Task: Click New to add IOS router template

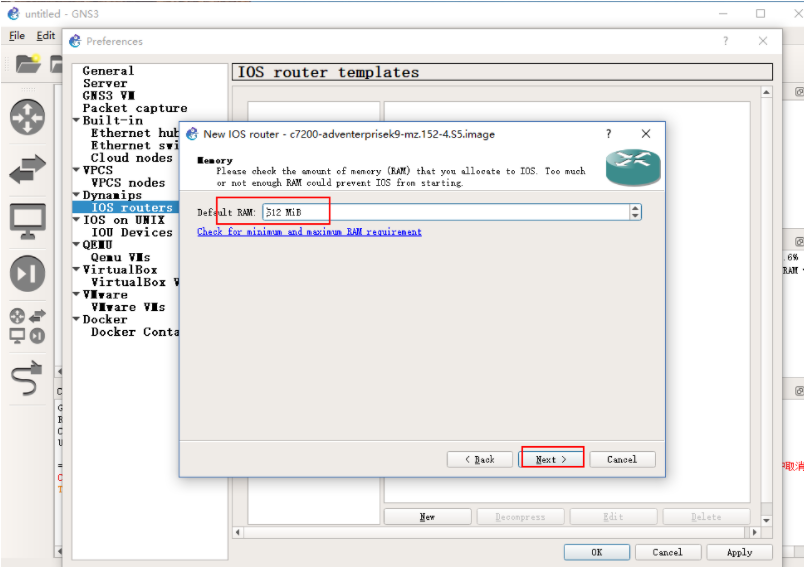Action: 427,517
